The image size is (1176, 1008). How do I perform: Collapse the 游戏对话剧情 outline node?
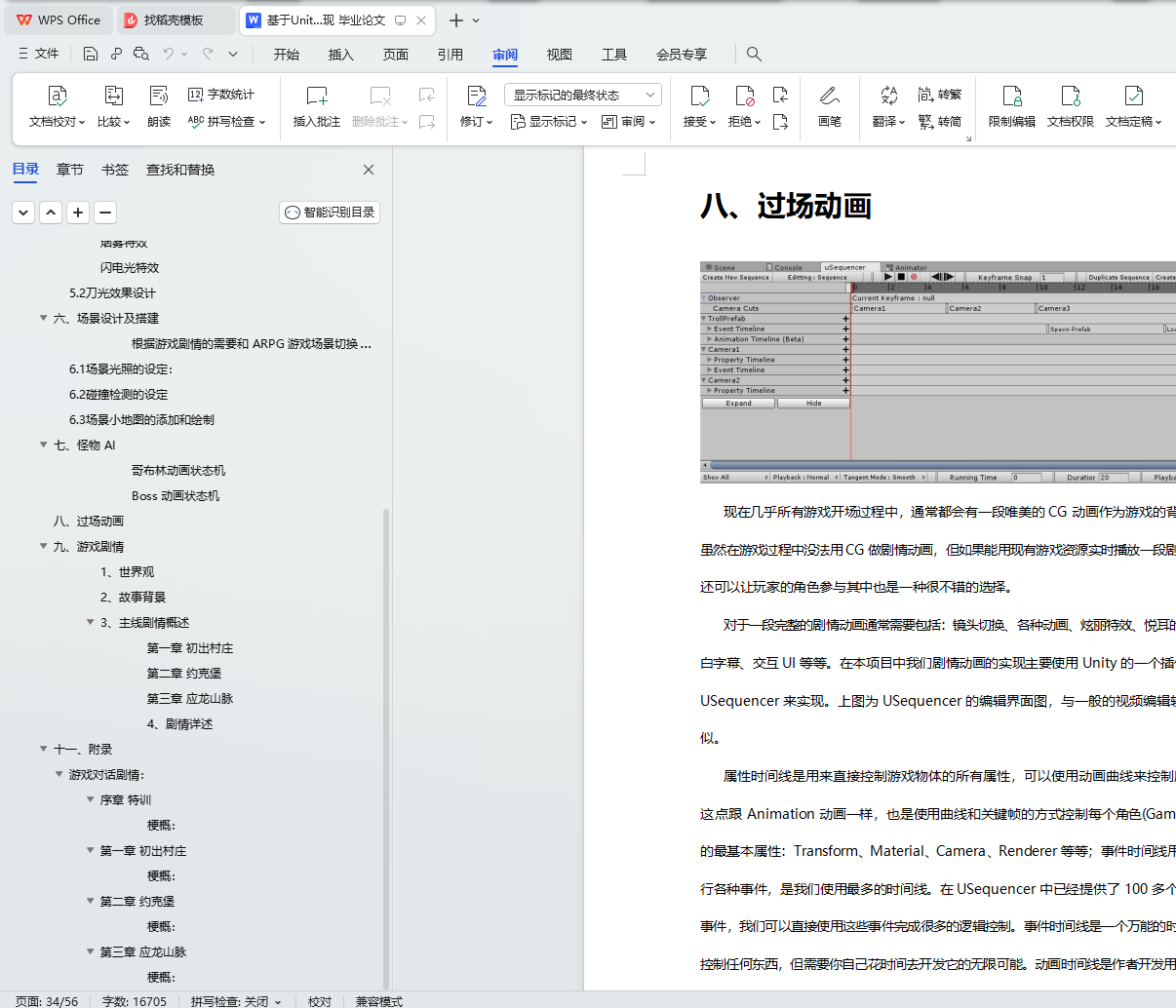[59, 774]
